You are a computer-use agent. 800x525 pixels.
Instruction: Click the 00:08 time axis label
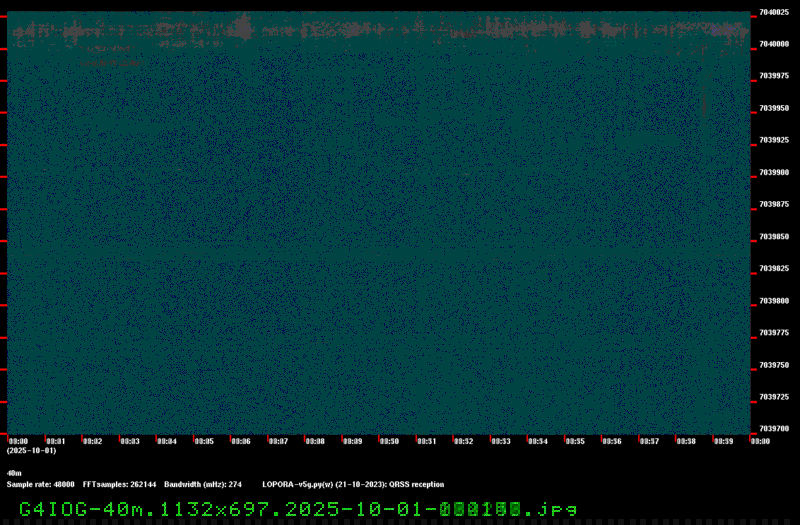pos(314,441)
